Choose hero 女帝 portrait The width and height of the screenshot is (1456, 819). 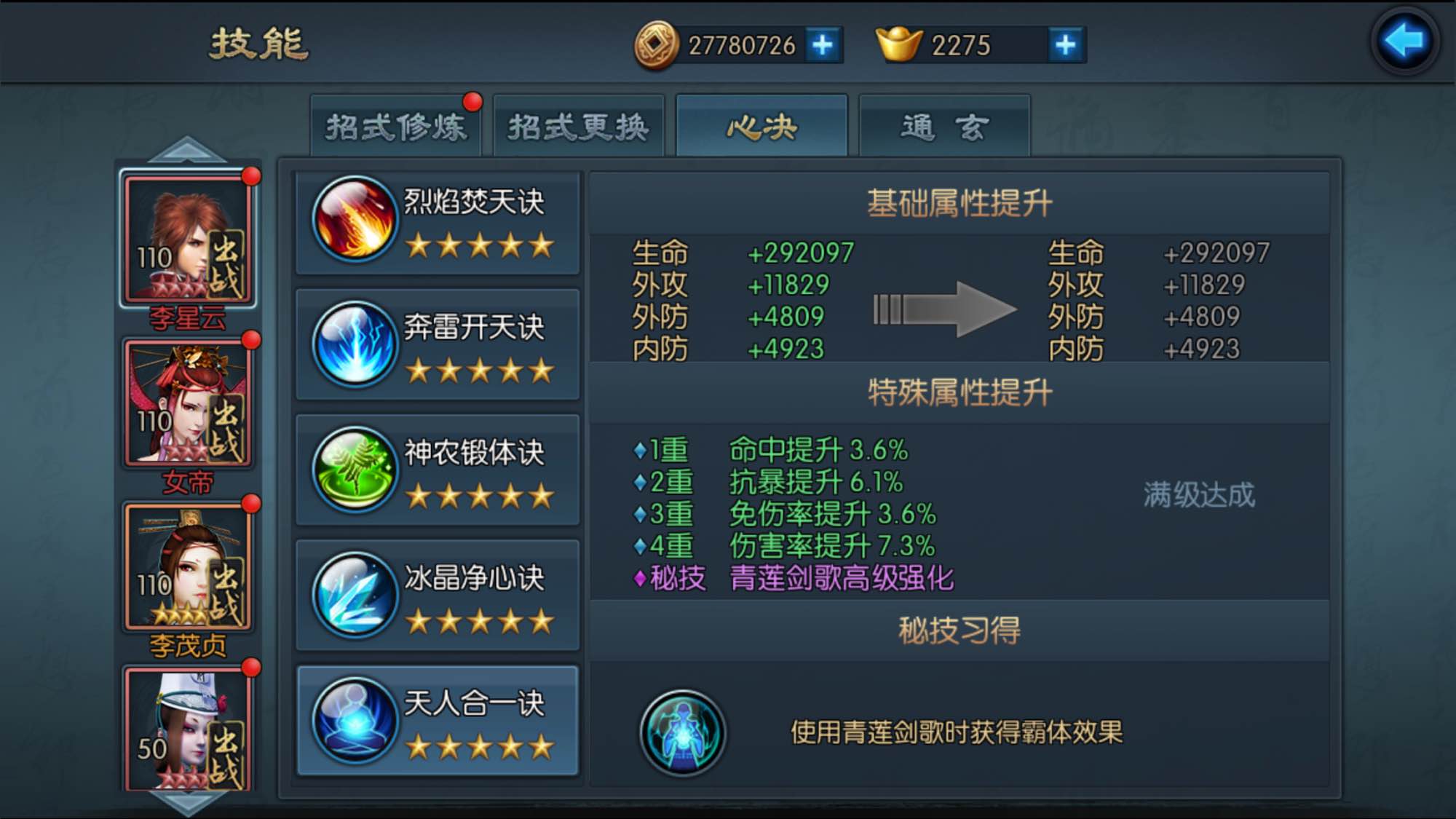[x=189, y=403]
